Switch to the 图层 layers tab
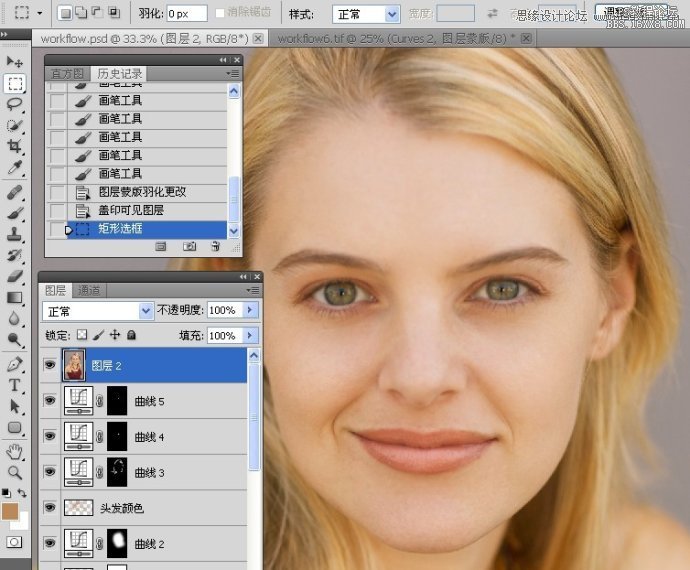The height and width of the screenshot is (570, 690). pos(55,291)
